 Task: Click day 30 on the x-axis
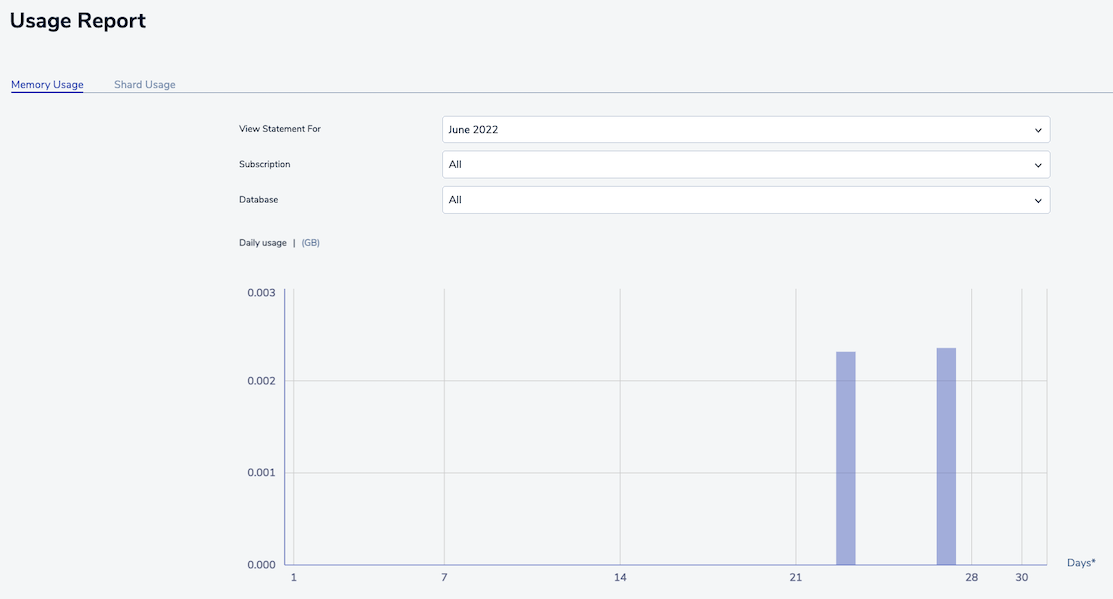click(x=1021, y=578)
